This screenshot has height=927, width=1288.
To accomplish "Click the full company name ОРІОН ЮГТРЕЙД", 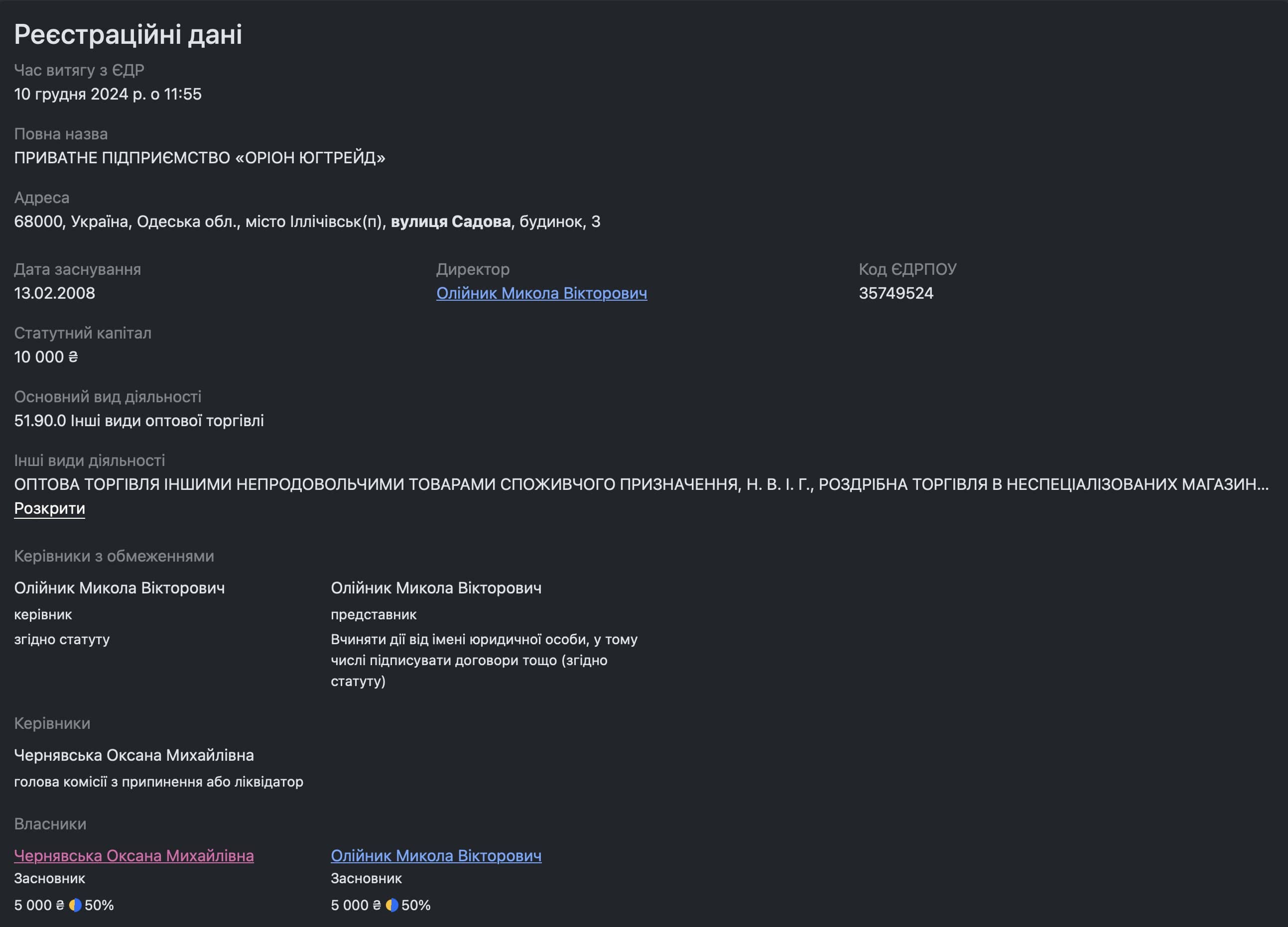I will point(200,157).
